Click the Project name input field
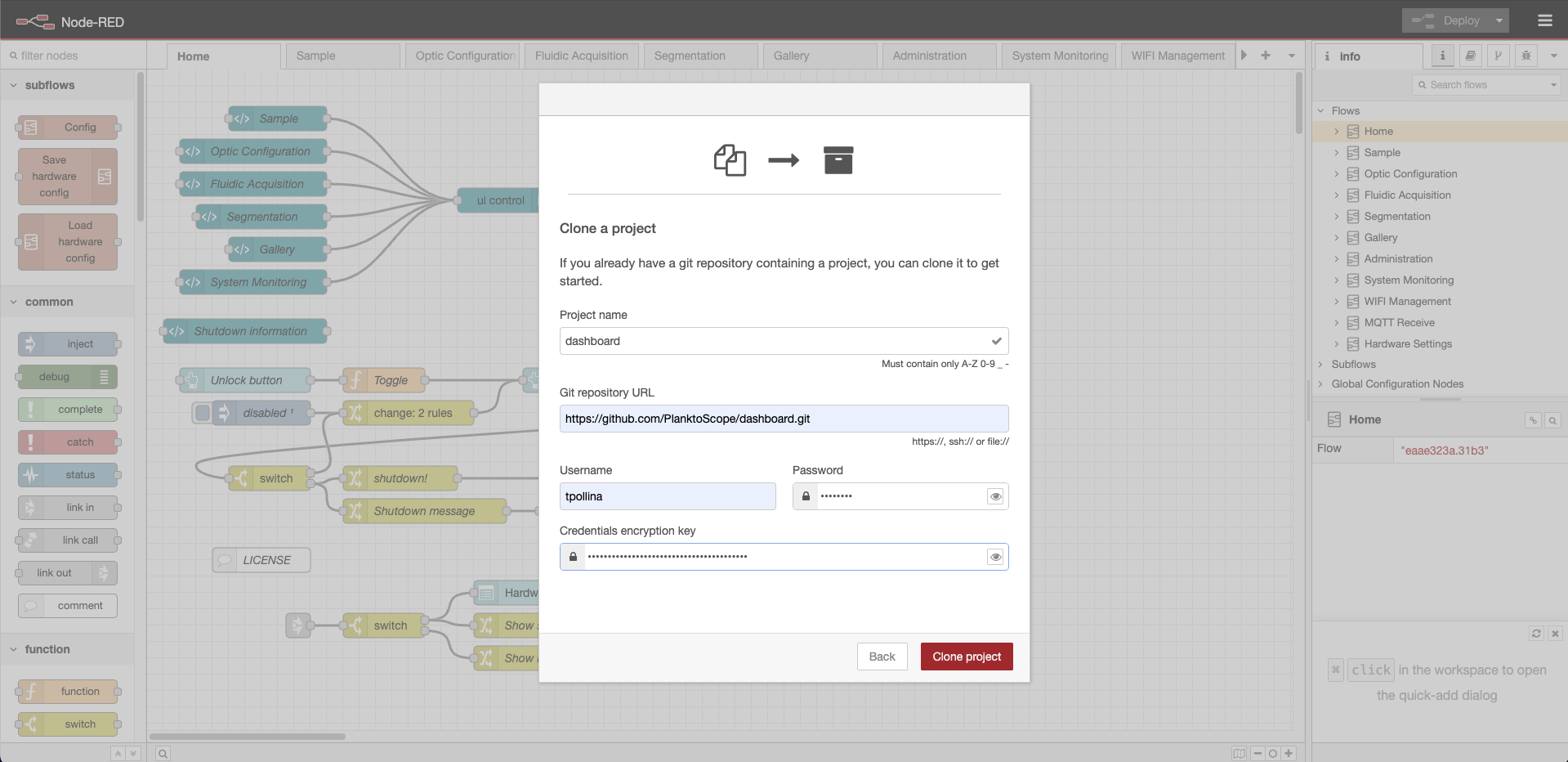Viewport: 1568px width, 762px height. click(x=784, y=341)
